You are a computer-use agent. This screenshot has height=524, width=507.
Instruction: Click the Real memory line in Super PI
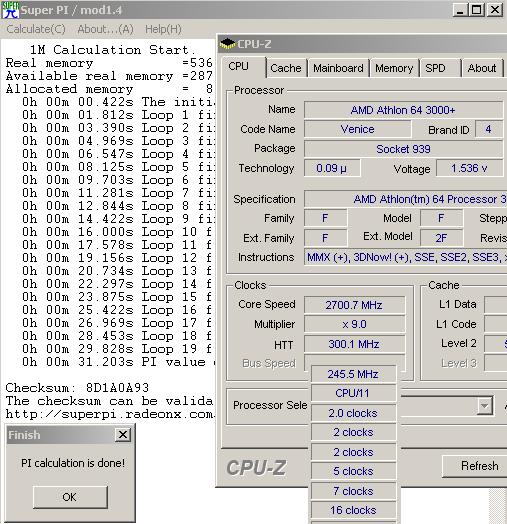109,63
